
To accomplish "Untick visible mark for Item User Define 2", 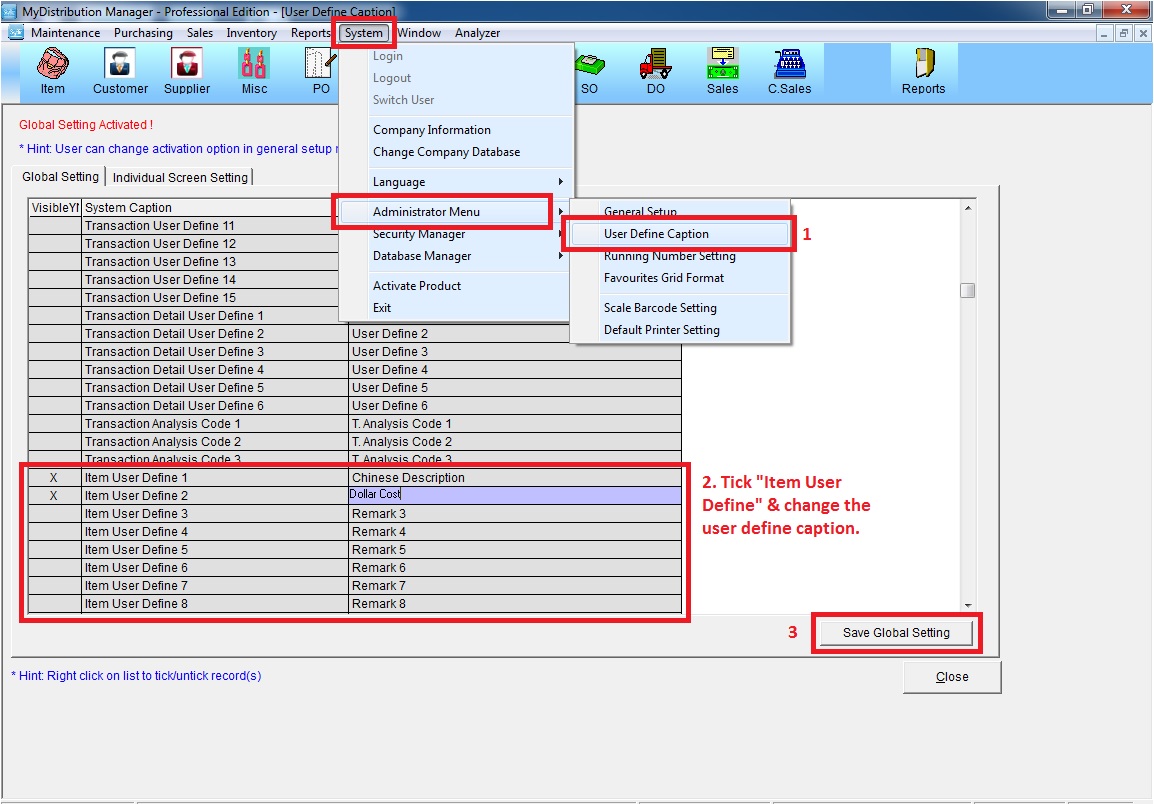I will [54, 496].
